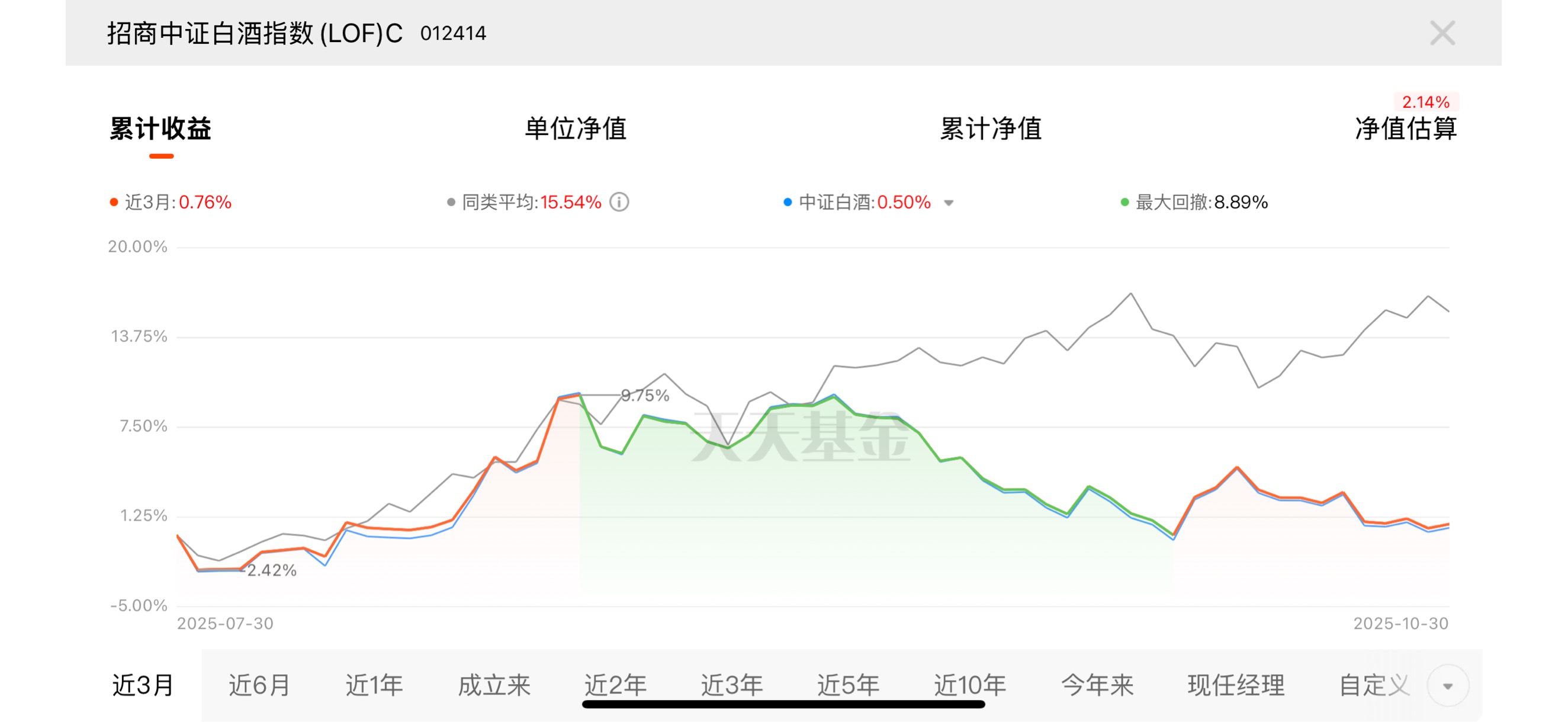Viewport: 1568px width, 722px height.
Task: Switch to the 单位净值 tab
Action: click(575, 129)
